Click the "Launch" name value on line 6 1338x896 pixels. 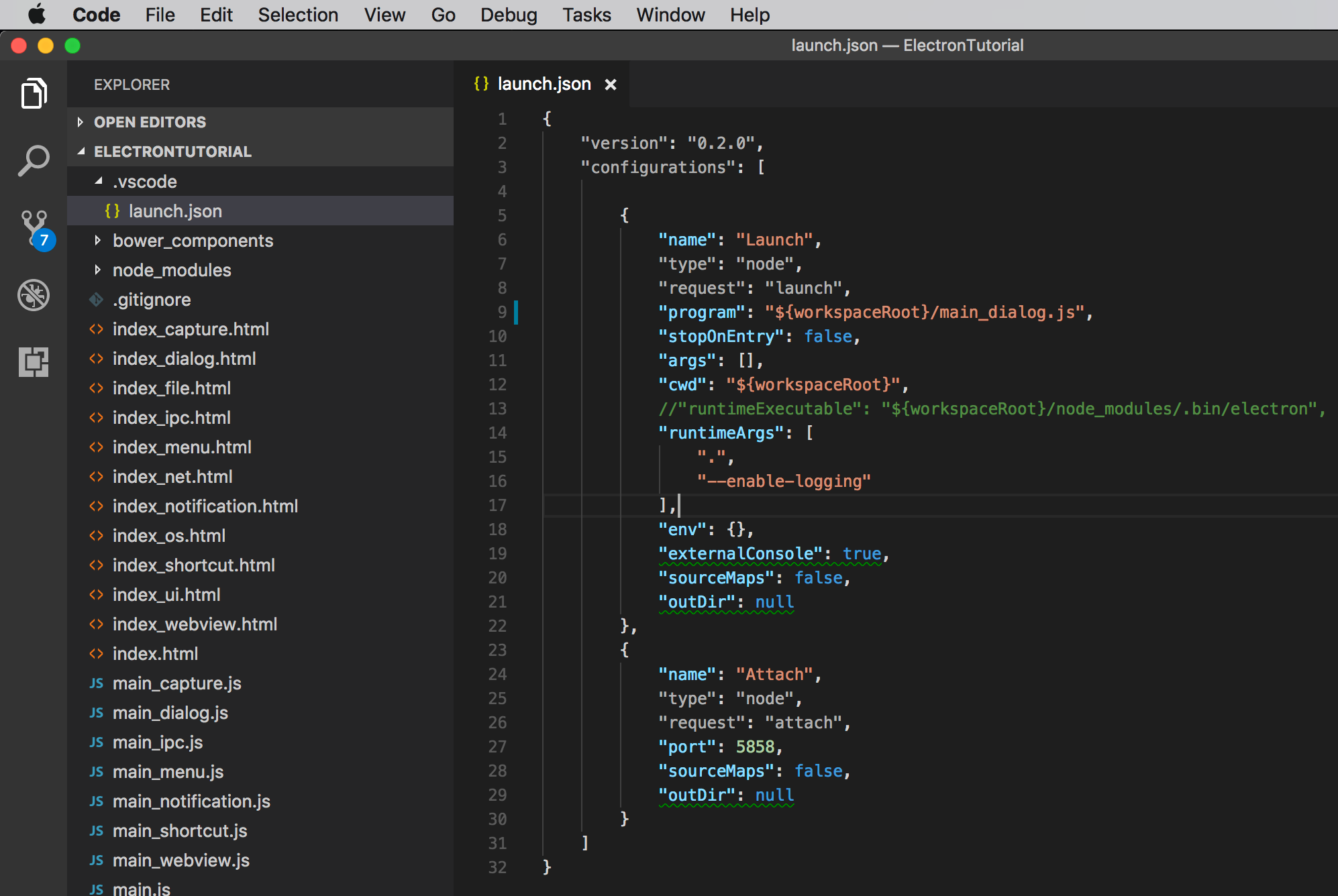tap(774, 240)
